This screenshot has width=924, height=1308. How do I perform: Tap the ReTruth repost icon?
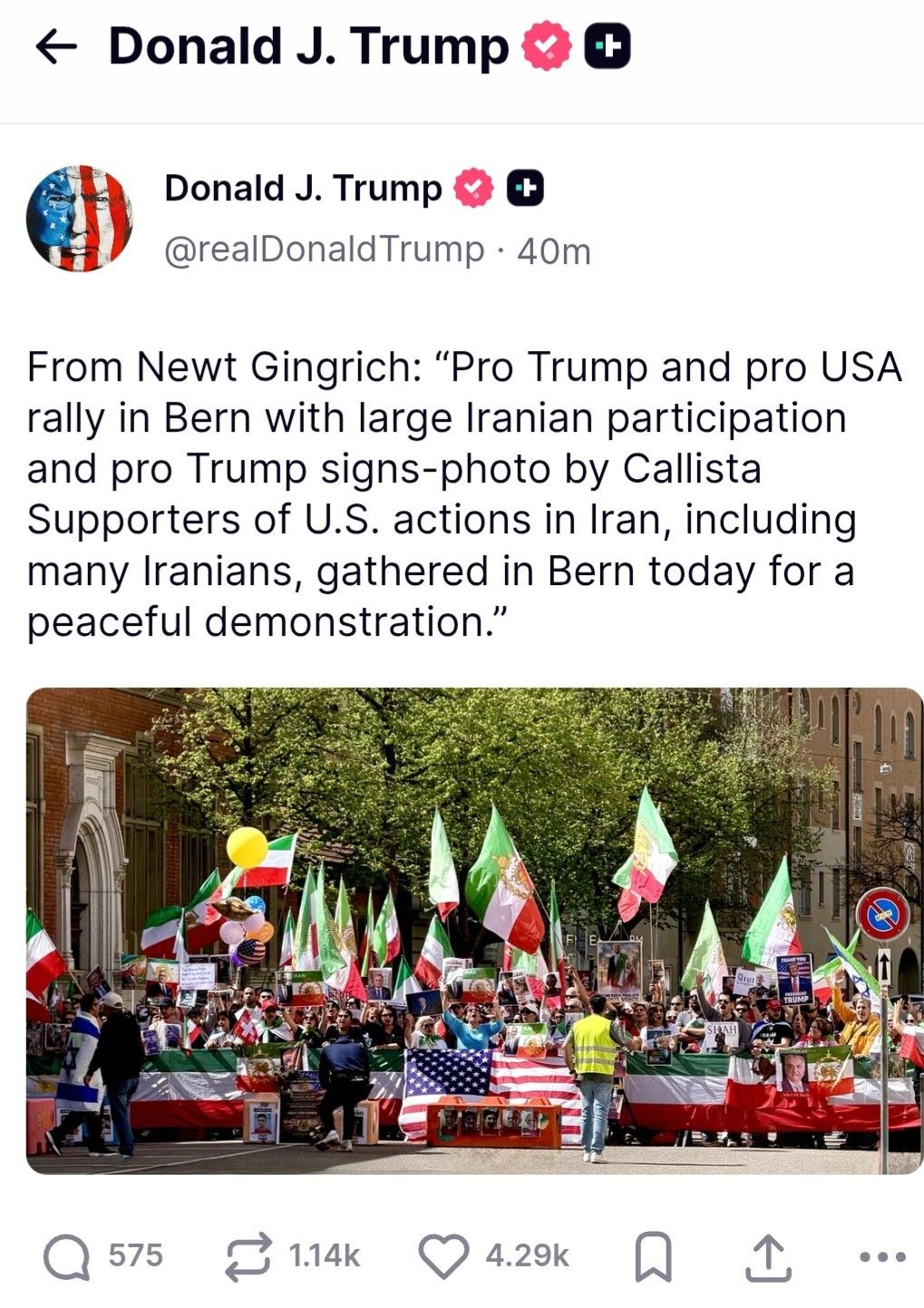[x=248, y=1256]
